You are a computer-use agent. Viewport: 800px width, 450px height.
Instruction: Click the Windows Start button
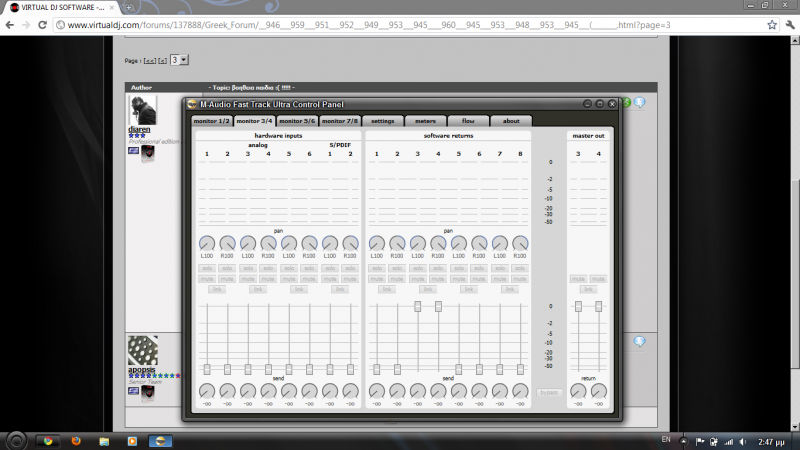(16, 440)
